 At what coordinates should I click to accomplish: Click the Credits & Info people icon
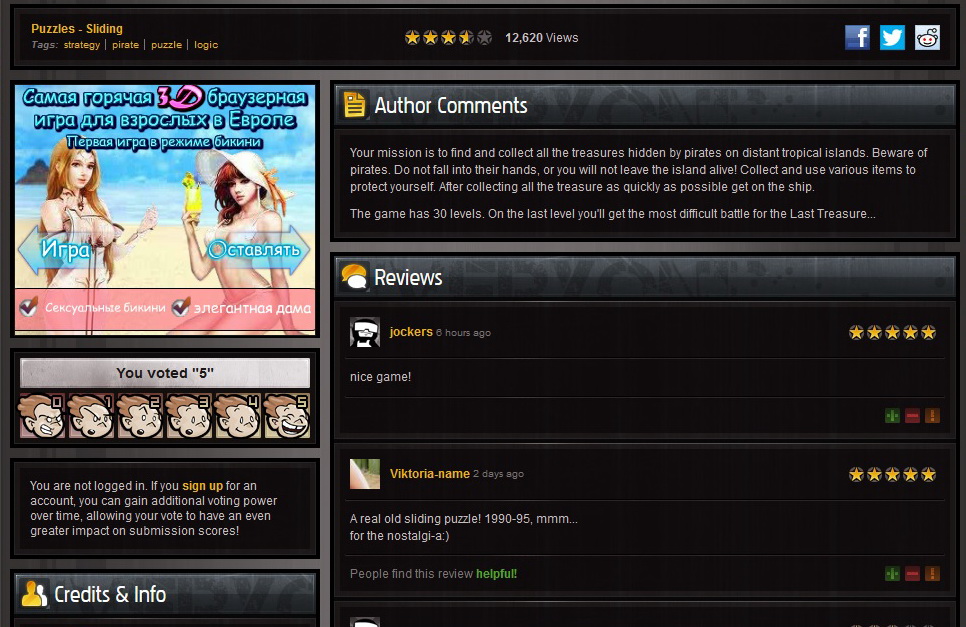pyautogui.click(x=34, y=594)
